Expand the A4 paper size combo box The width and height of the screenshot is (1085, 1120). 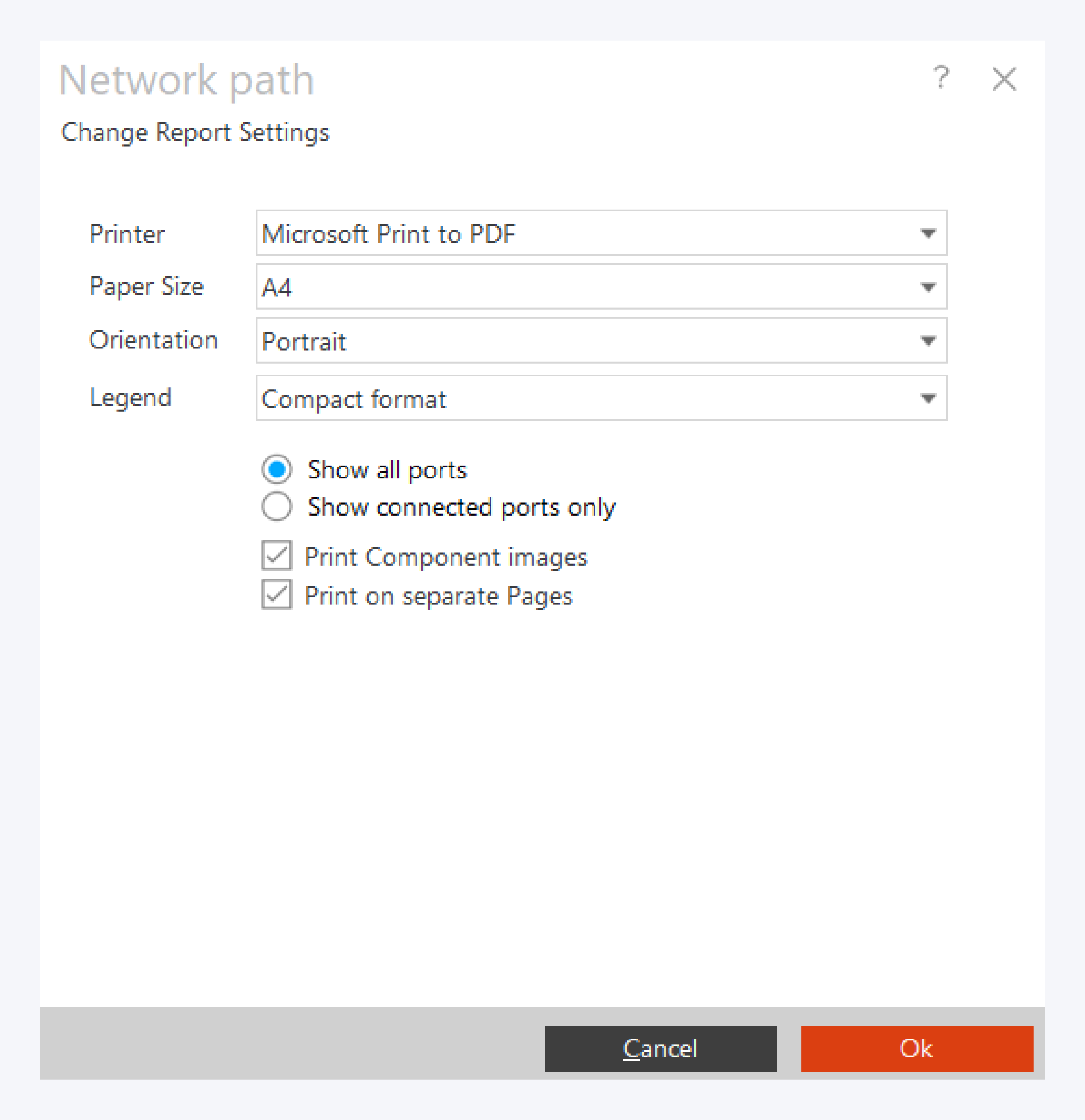pyautogui.click(x=583, y=287)
